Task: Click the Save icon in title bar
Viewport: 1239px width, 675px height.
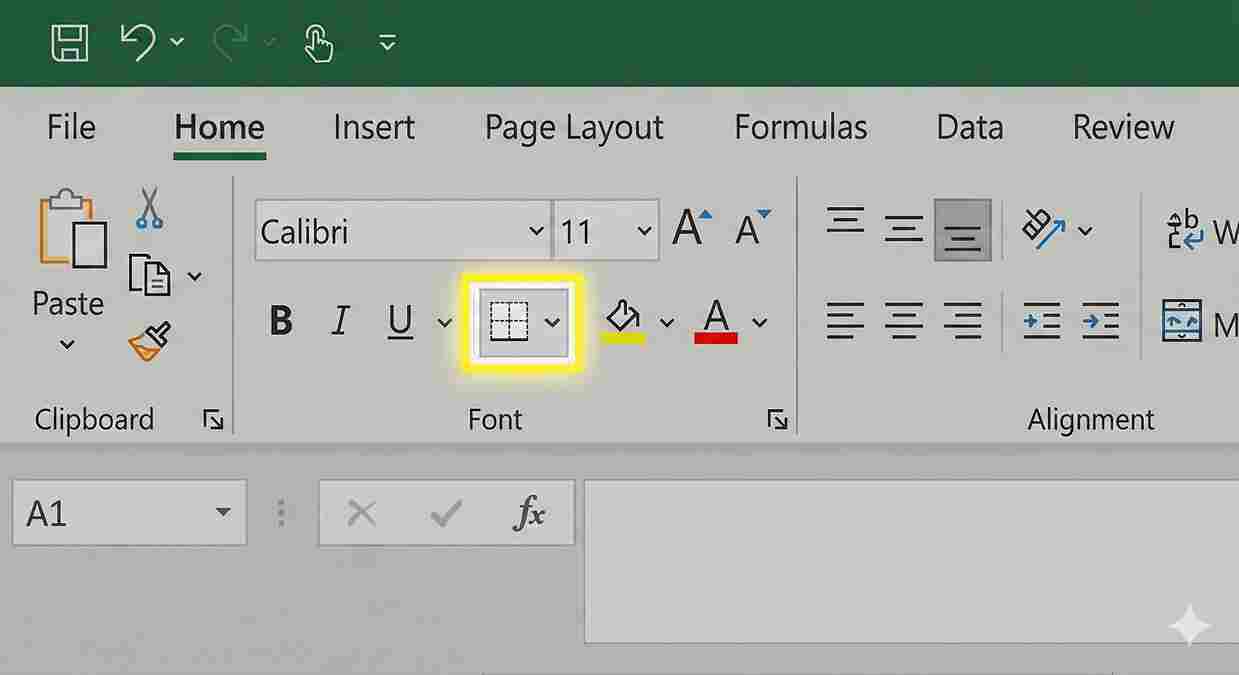Action: coord(70,43)
